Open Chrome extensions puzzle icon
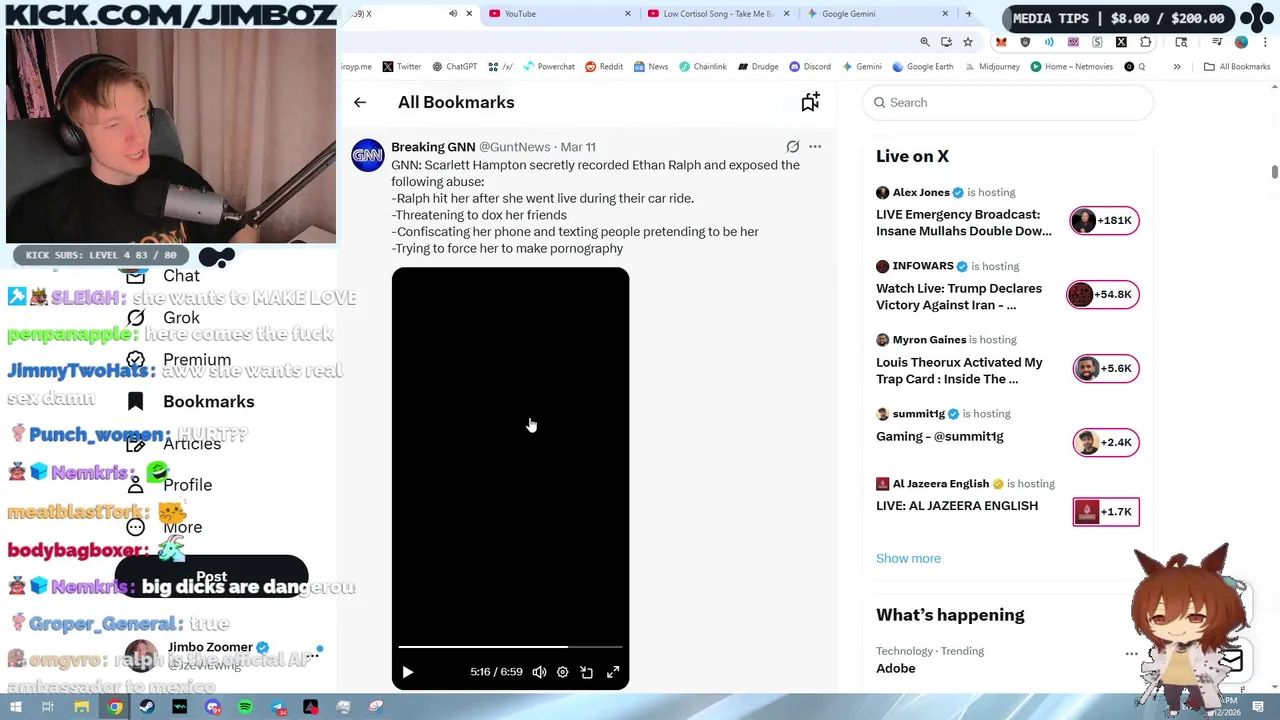1280x720 pixels. [x=1146, y=42]
